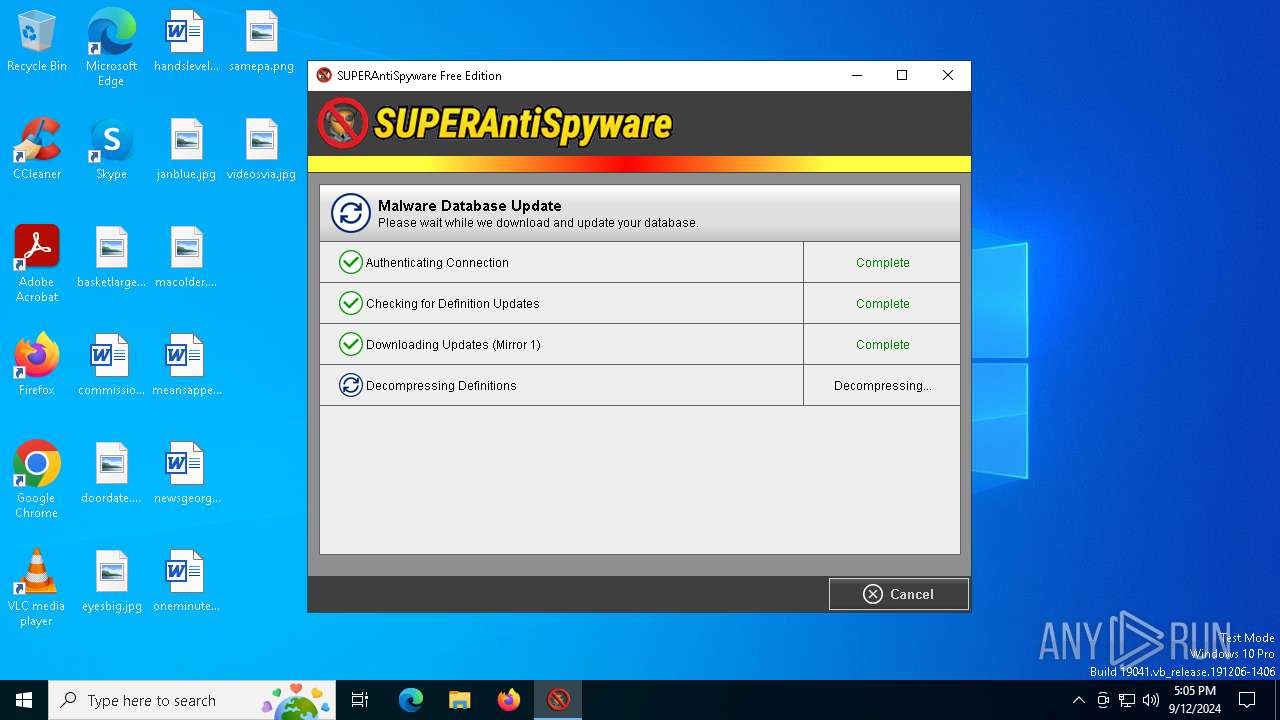Select the newsgeorg Word document on desktop
Screen dimensions: 1280x720
tap(186, 474)
